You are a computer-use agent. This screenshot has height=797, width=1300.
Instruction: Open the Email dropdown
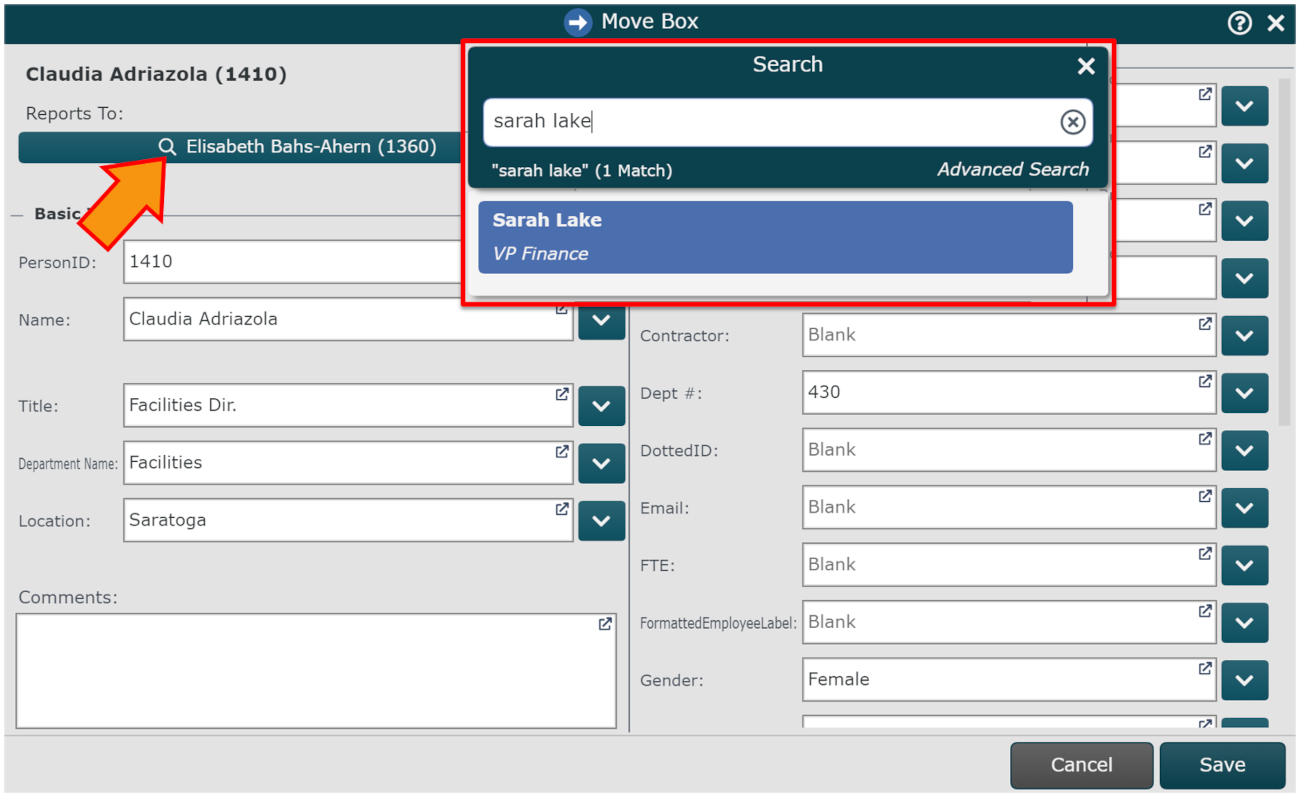tap(1244, 508)
